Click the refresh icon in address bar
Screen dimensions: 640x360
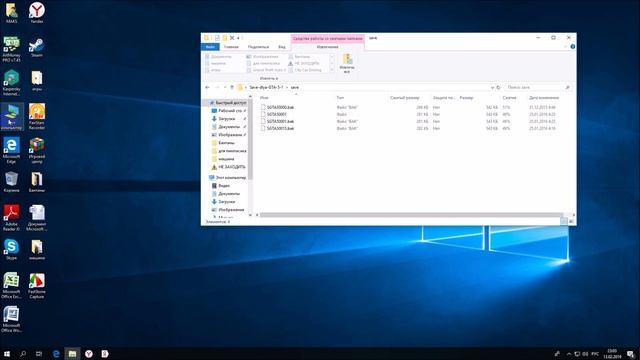tap(498, 87)
